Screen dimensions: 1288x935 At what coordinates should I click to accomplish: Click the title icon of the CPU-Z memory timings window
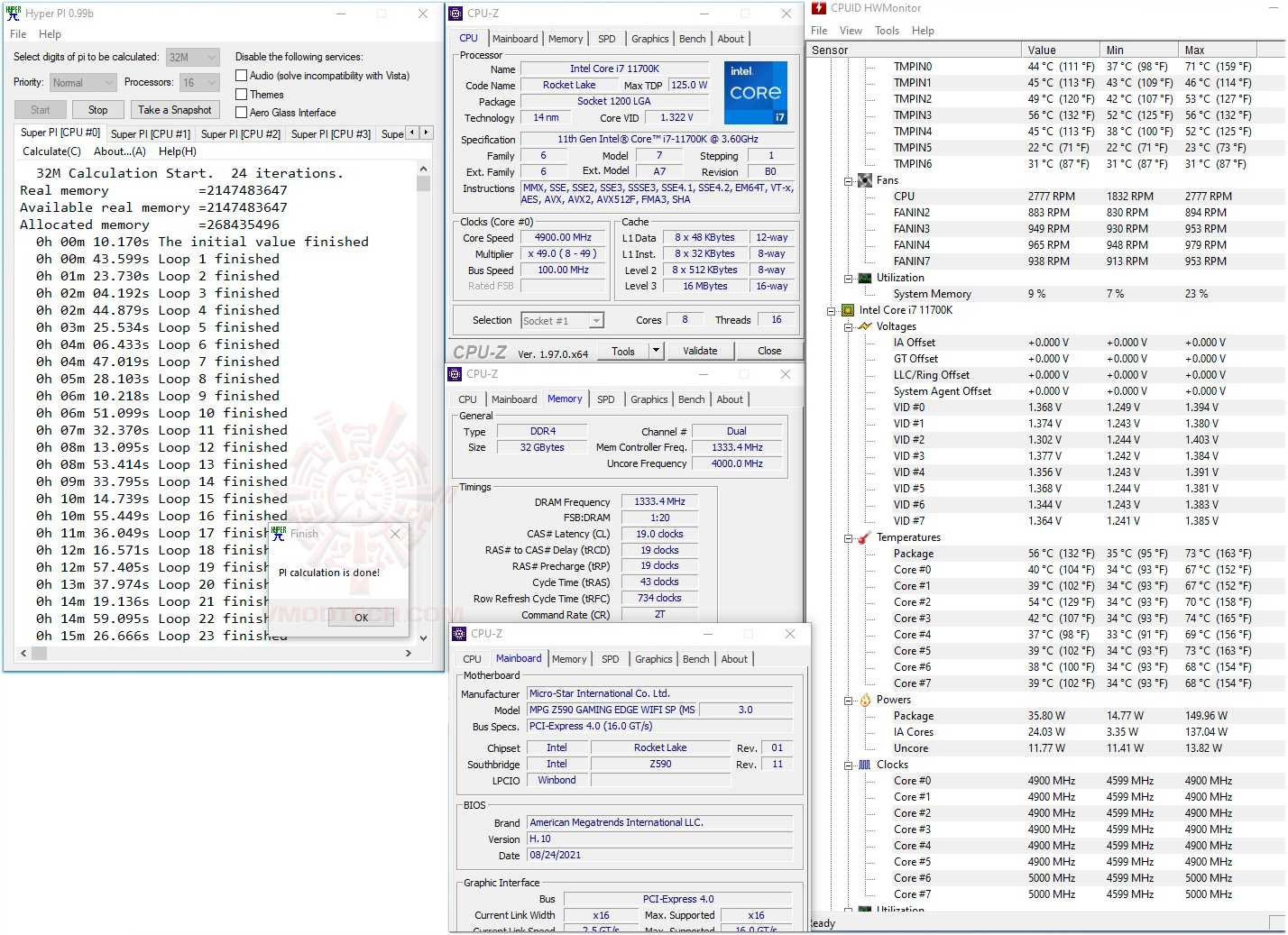pyautogui.click(x=455, y=374)
